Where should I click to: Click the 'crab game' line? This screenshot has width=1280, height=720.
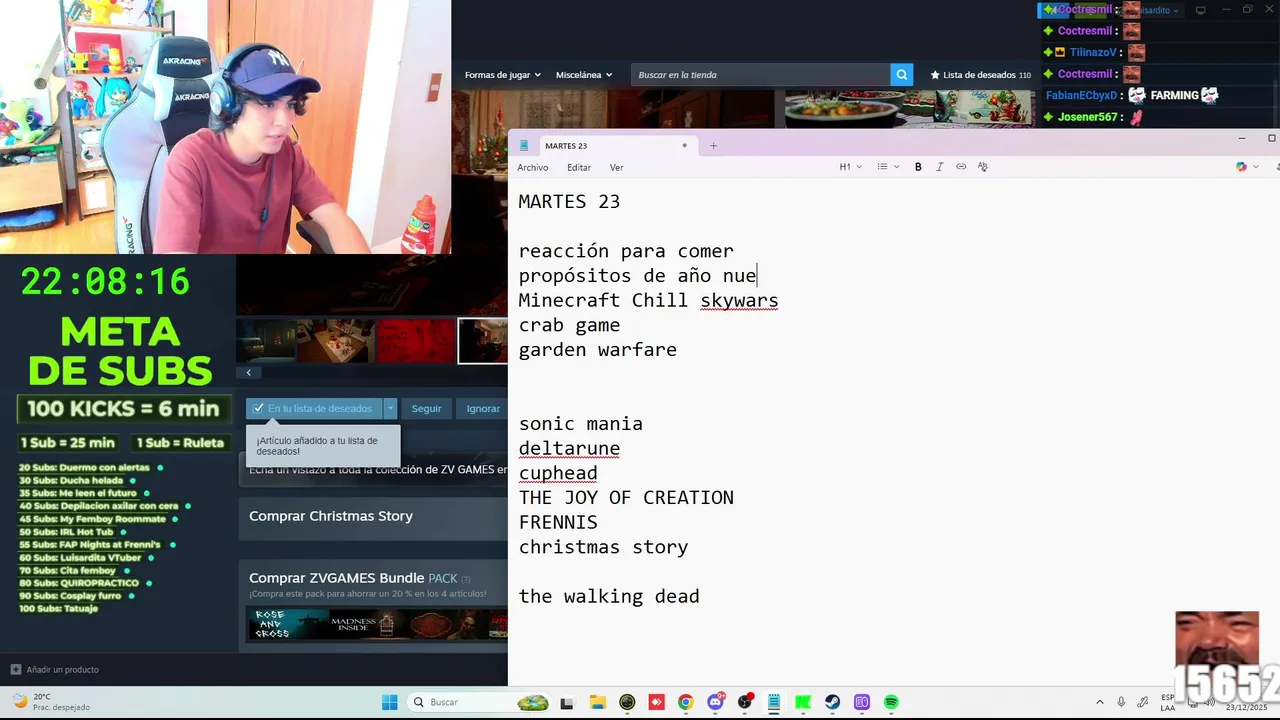[569, 326]
